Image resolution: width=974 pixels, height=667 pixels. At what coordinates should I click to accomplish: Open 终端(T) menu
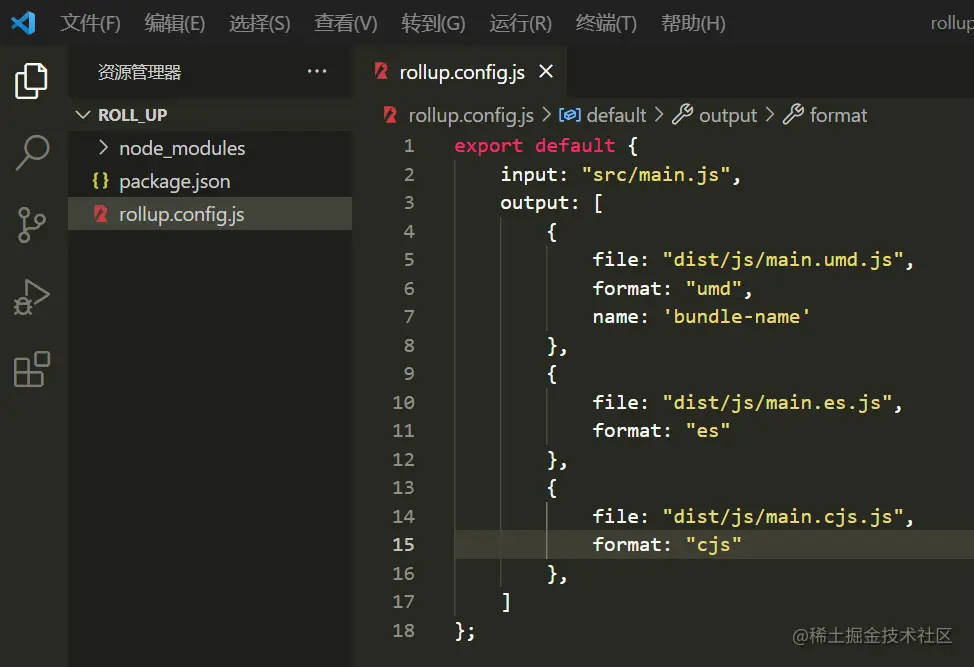(x=606, y=23)
